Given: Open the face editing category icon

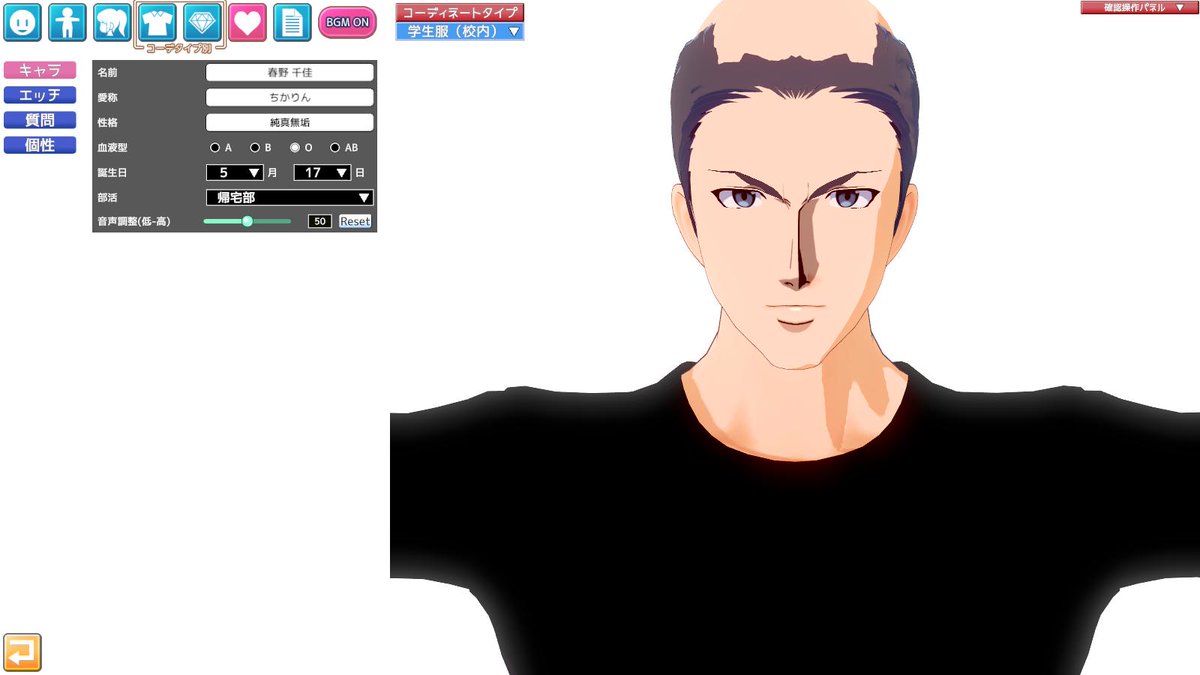Looking at the screenshot, I should click(22, 22).
